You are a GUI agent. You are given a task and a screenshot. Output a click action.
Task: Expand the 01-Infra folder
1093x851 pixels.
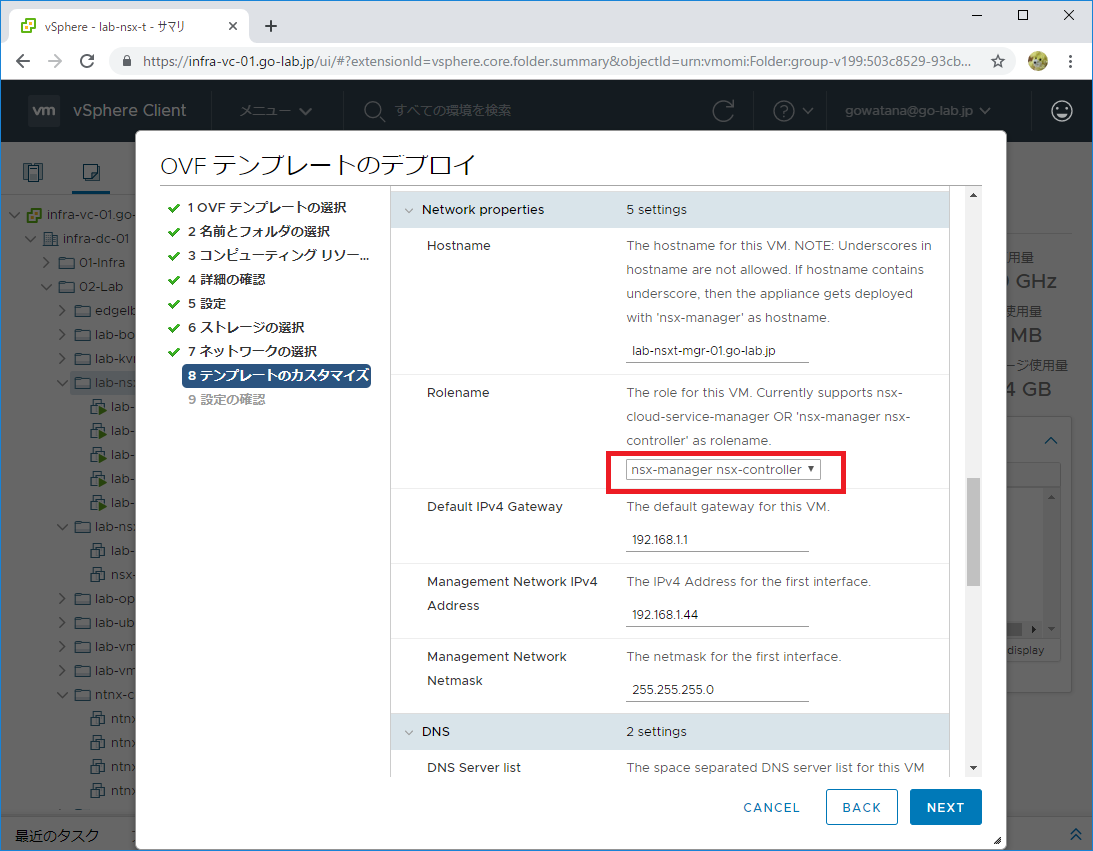(47, 263)
